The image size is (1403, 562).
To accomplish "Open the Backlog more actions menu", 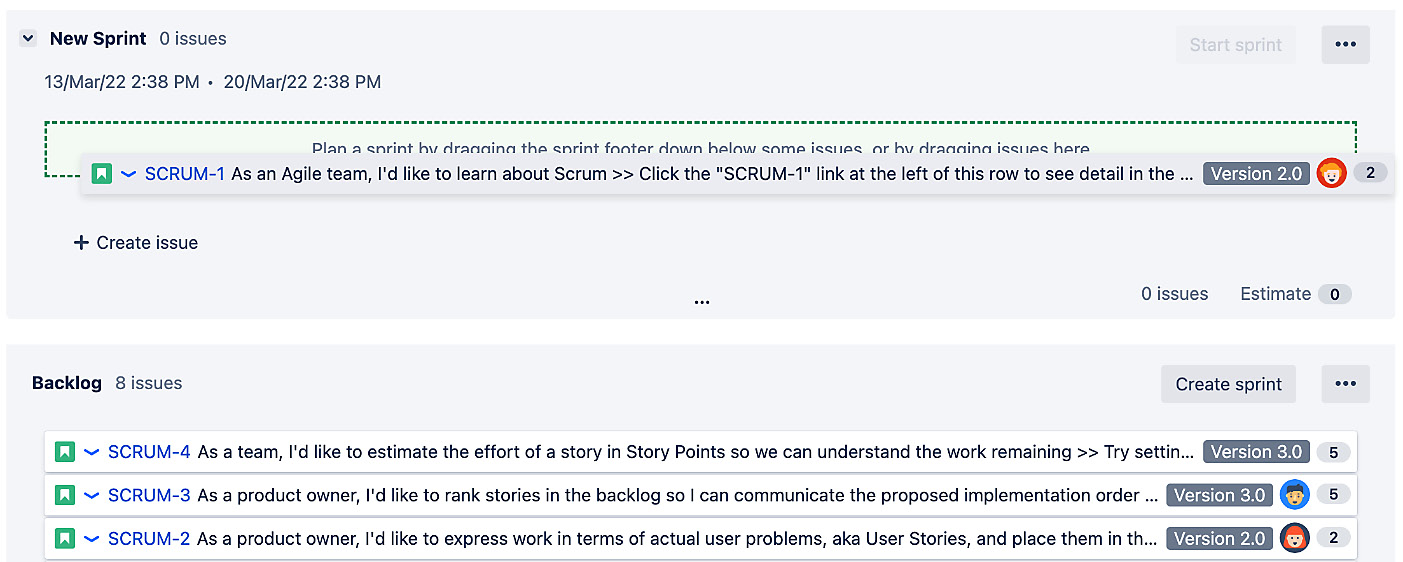I will pos(1345,384).
